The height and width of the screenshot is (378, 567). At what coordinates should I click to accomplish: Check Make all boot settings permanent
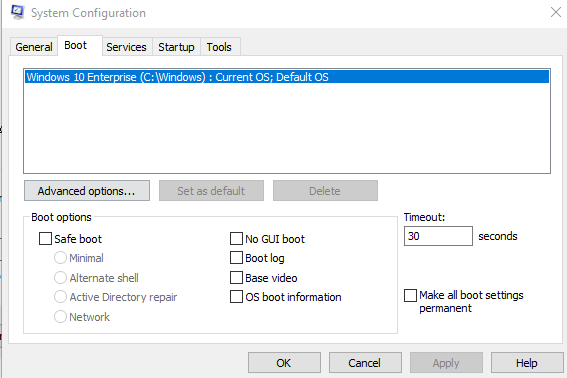410,296
